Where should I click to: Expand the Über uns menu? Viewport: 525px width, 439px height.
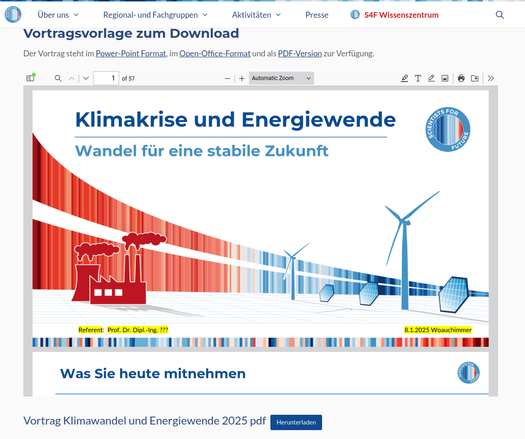click(58, 15)
